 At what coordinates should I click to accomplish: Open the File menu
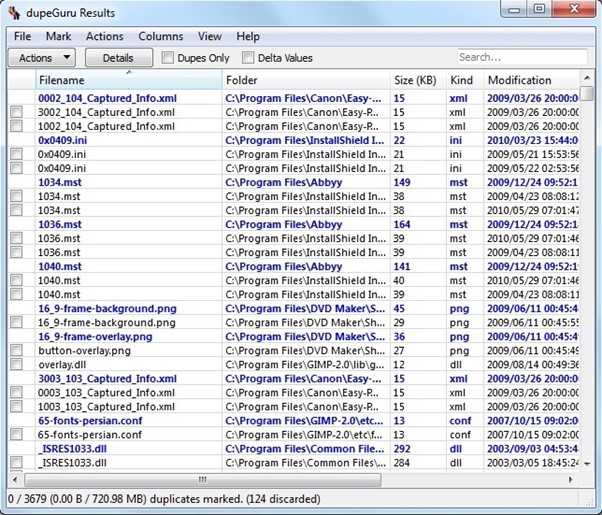(x=22, y=36)
